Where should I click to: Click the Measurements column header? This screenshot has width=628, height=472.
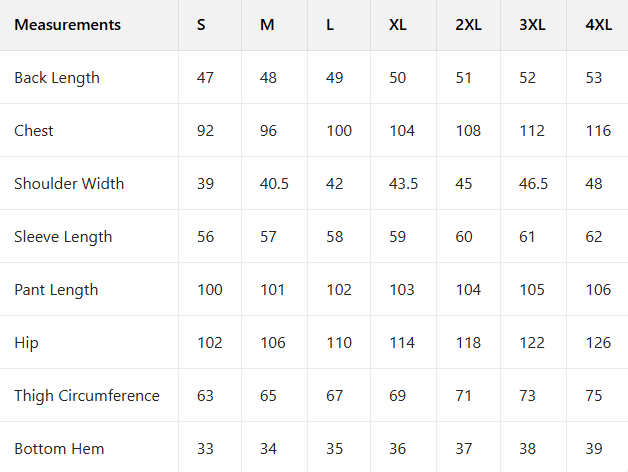coord(67,25)
